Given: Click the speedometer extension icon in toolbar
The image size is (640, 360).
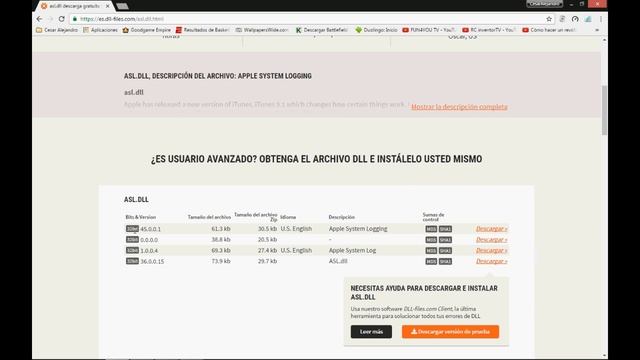Looking at the screenshot, I should pos(575,19).
